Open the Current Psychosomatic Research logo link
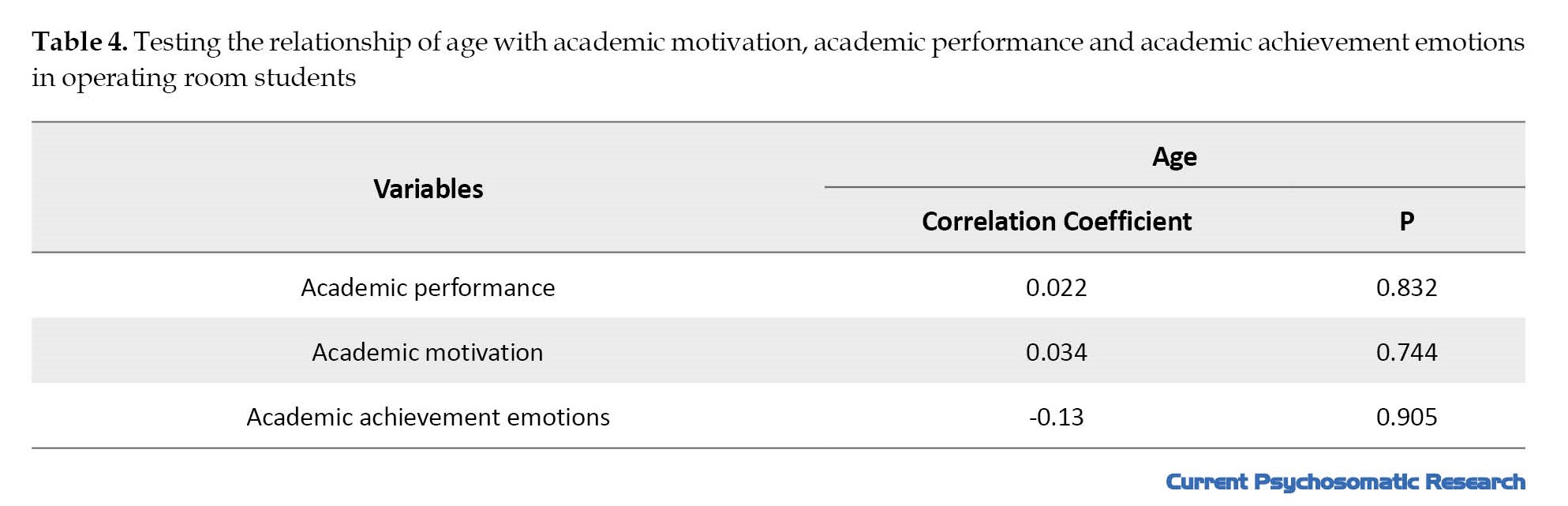Viewport: 1568px width, 506px height. [x=1345, y=482]
